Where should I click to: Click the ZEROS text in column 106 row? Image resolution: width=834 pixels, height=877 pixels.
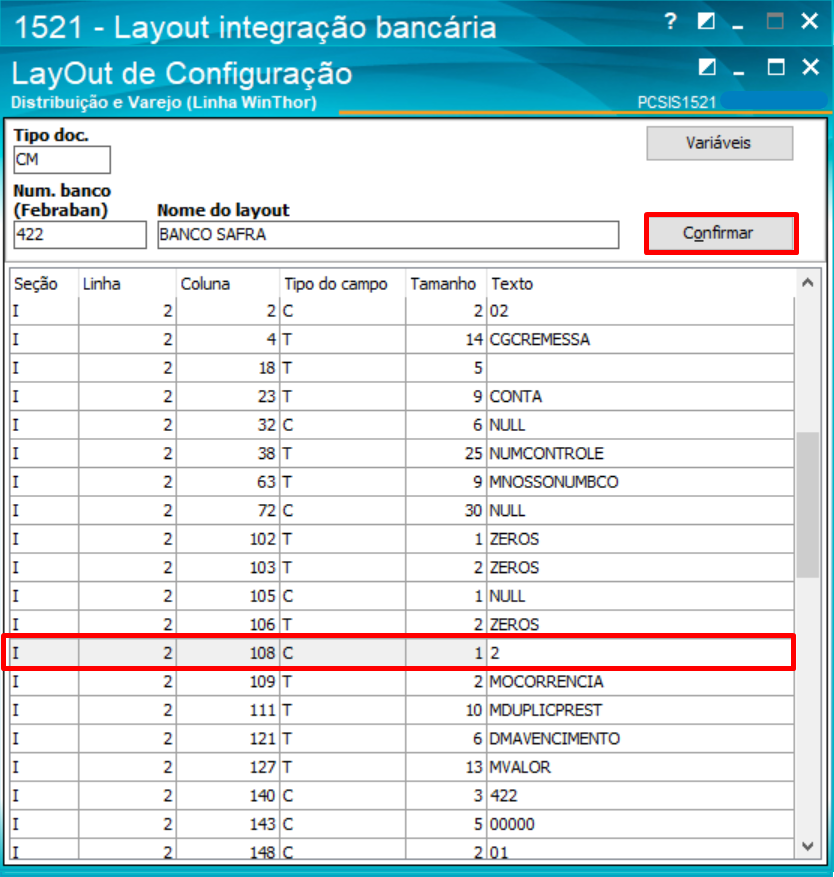[514, 625]
